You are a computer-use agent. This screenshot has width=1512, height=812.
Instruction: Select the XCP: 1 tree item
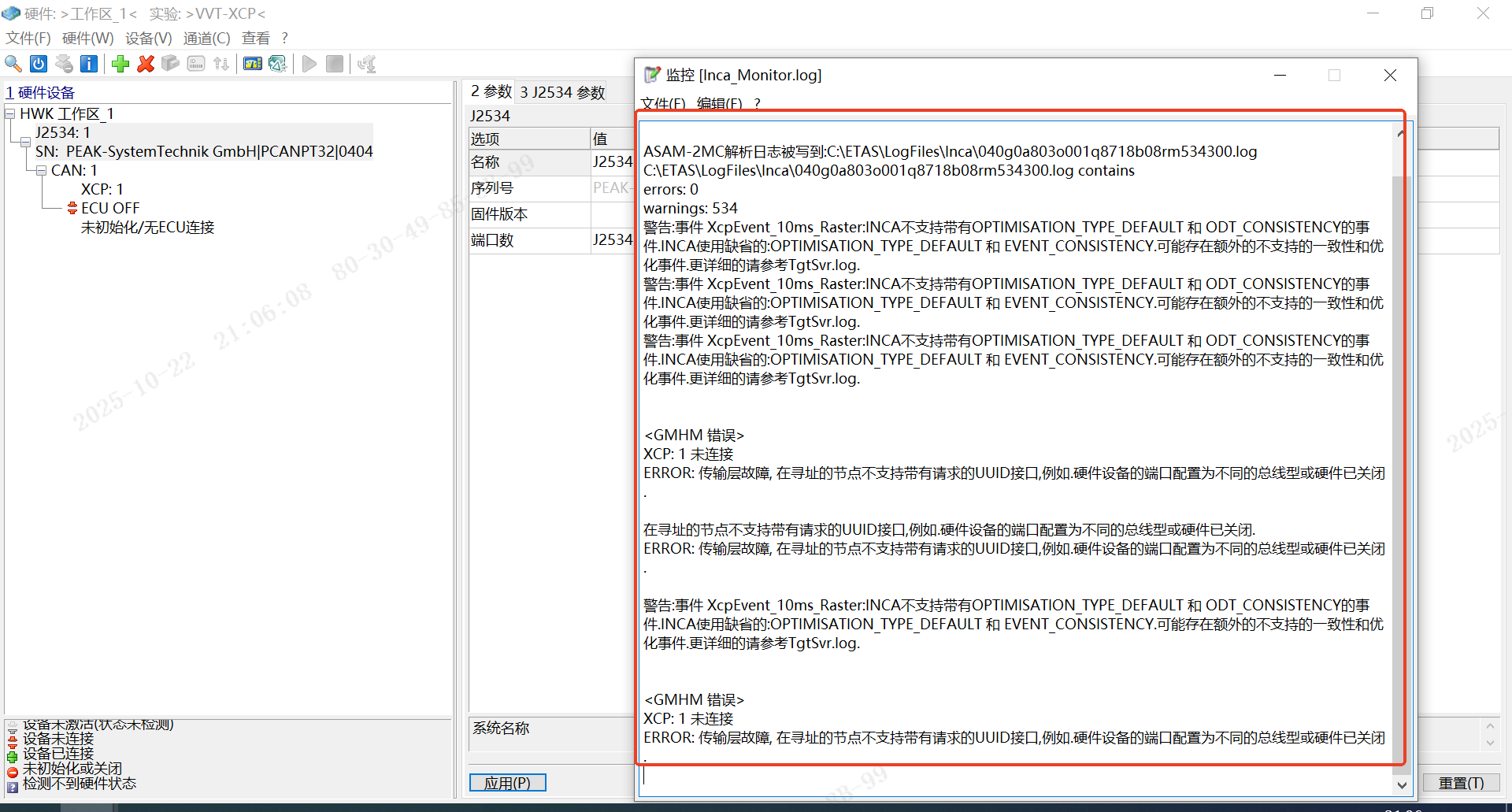[x=102, y=190]
